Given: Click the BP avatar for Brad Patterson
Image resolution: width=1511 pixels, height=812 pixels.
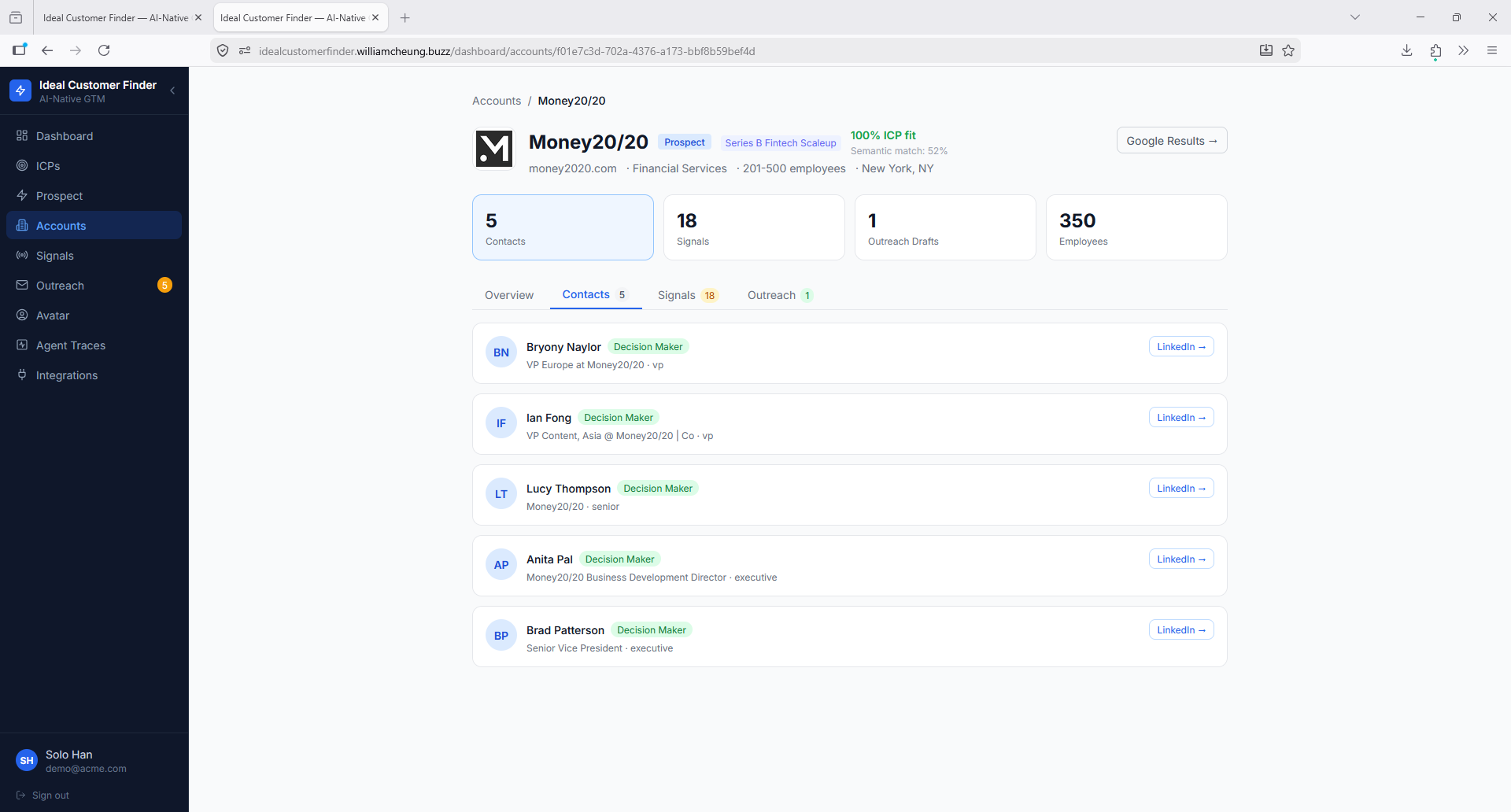Looking at the screenshot, I should click(x=501, y=636).
